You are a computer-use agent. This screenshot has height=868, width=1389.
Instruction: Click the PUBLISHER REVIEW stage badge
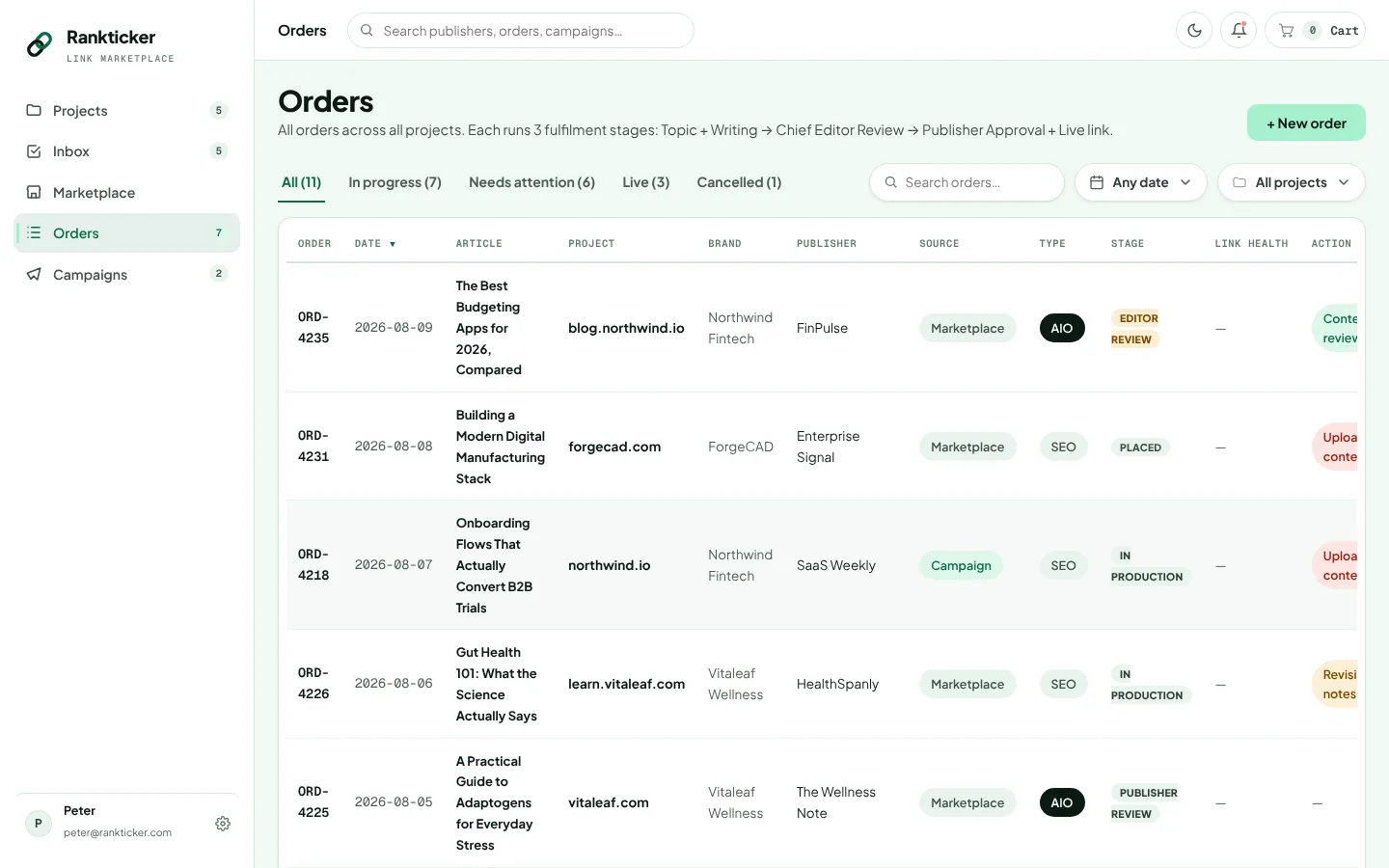click(1146, 802)
